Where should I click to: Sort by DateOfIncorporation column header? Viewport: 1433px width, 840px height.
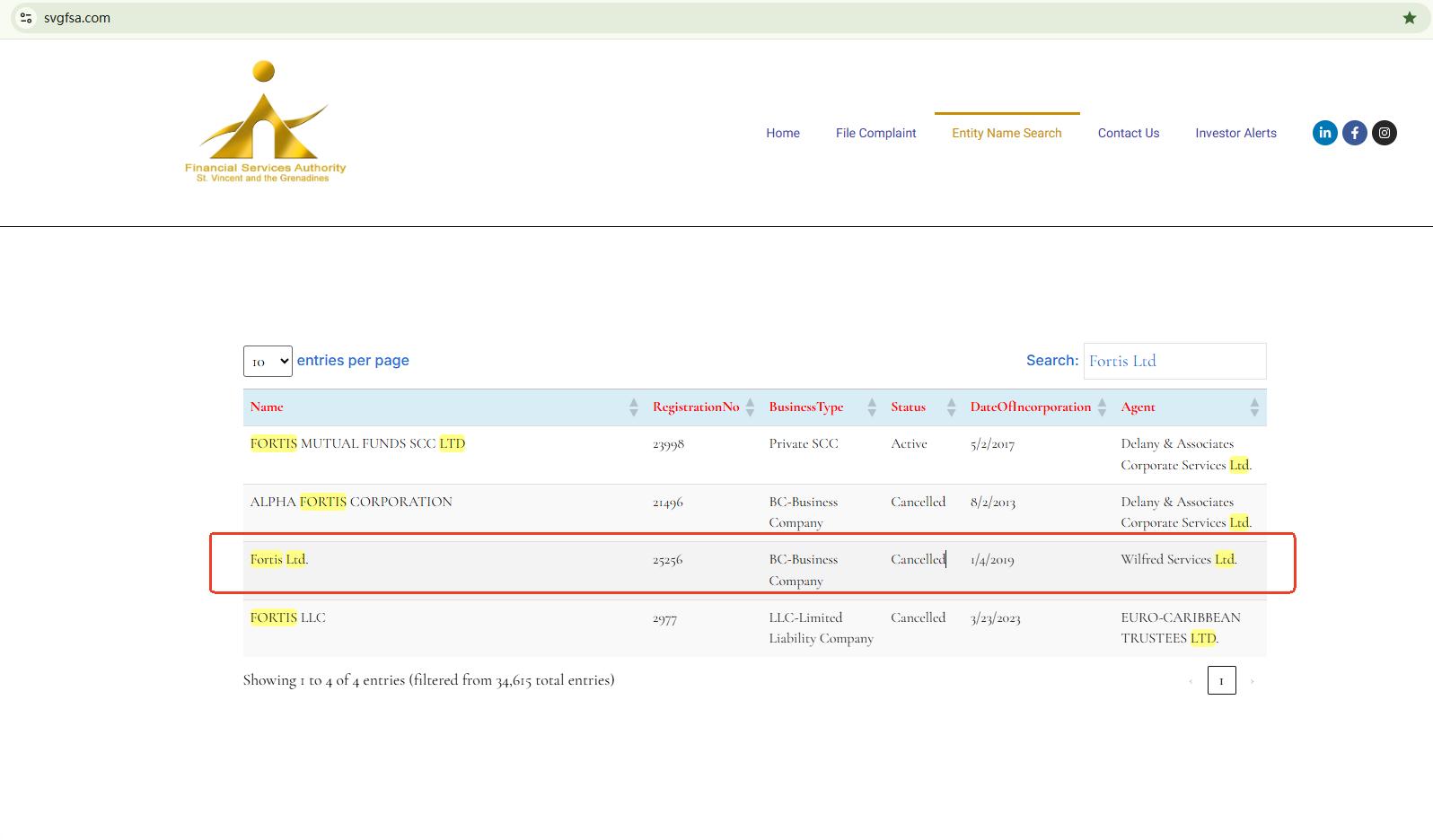pyautogui.click(x=1030, y=407)
